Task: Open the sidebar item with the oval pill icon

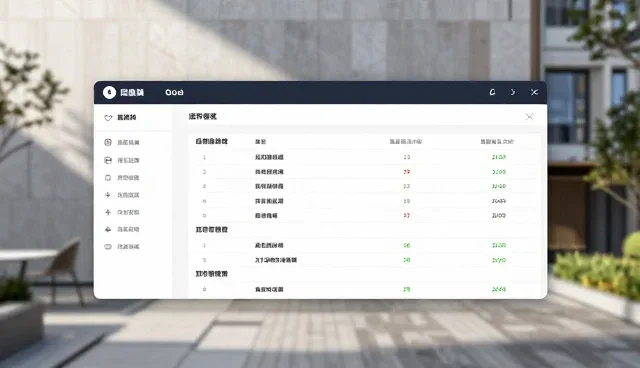Action: (122, 247)
